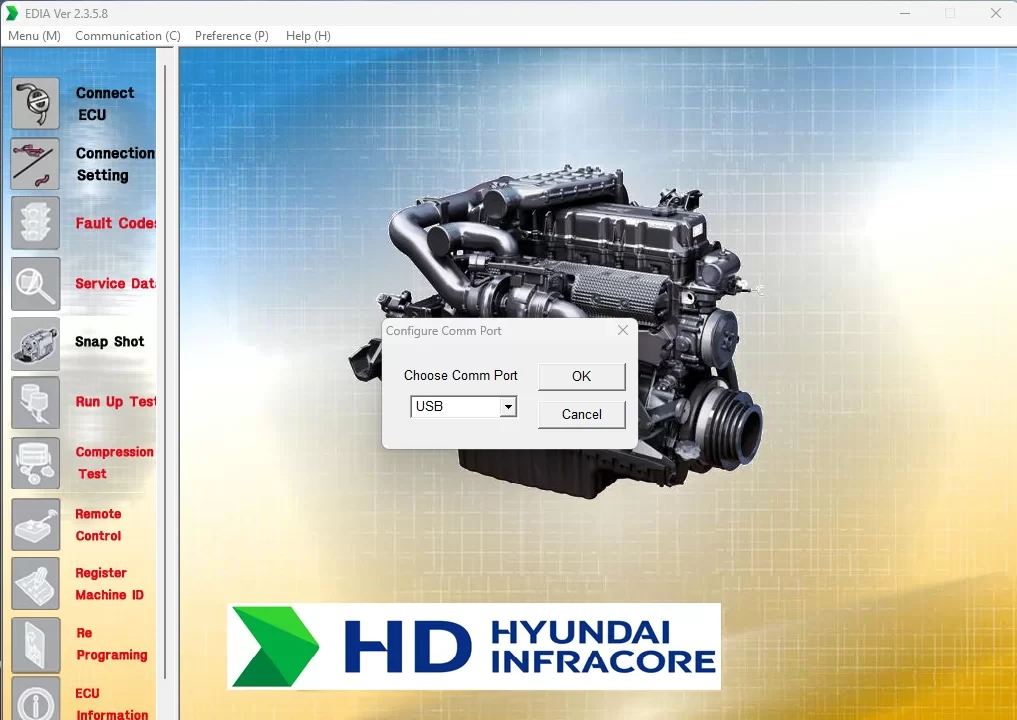The width and height of the screenshot is (1017, 720).
Task: Open the Compression Test icon
Action: 36,463
